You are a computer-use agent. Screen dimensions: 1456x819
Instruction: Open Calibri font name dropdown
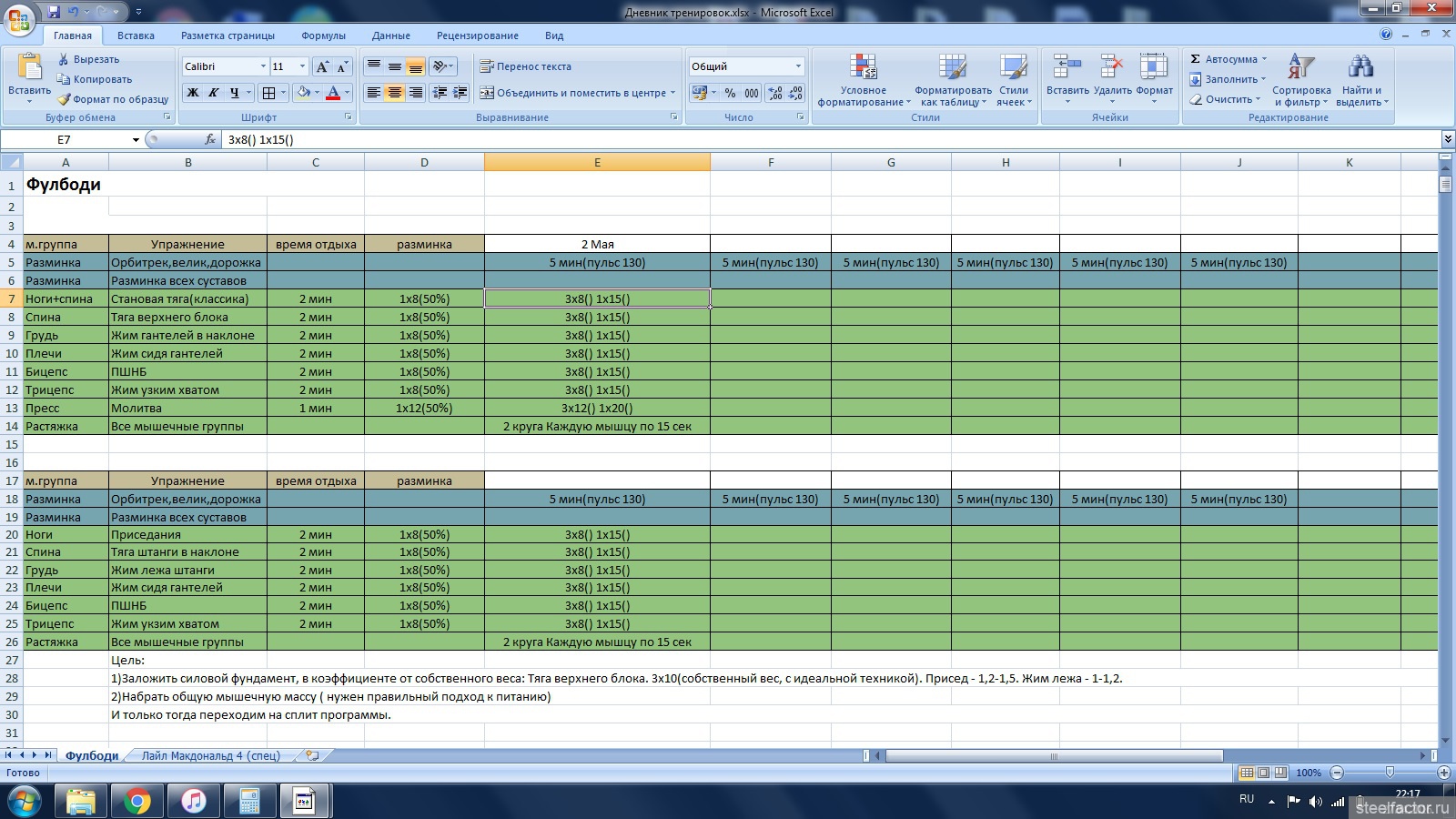coord(263,66)
